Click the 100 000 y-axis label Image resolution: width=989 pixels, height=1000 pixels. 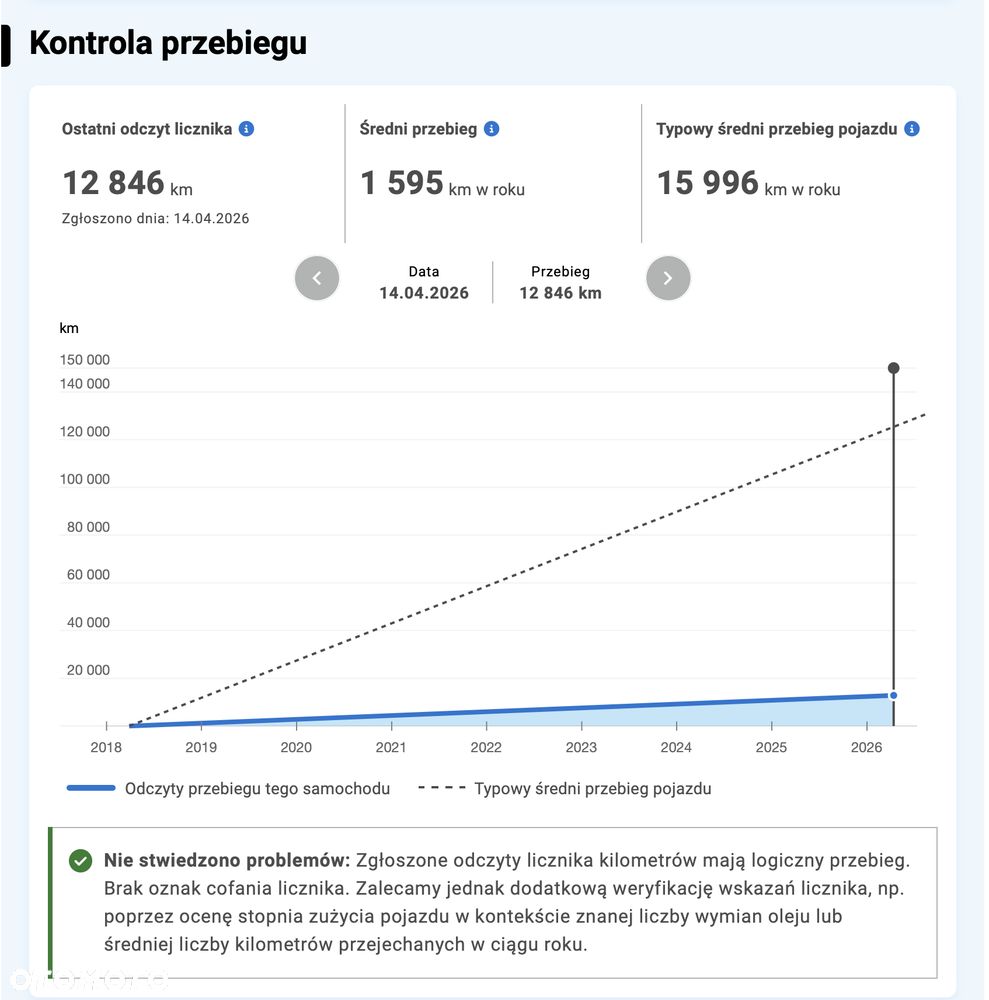coord(85,479)
